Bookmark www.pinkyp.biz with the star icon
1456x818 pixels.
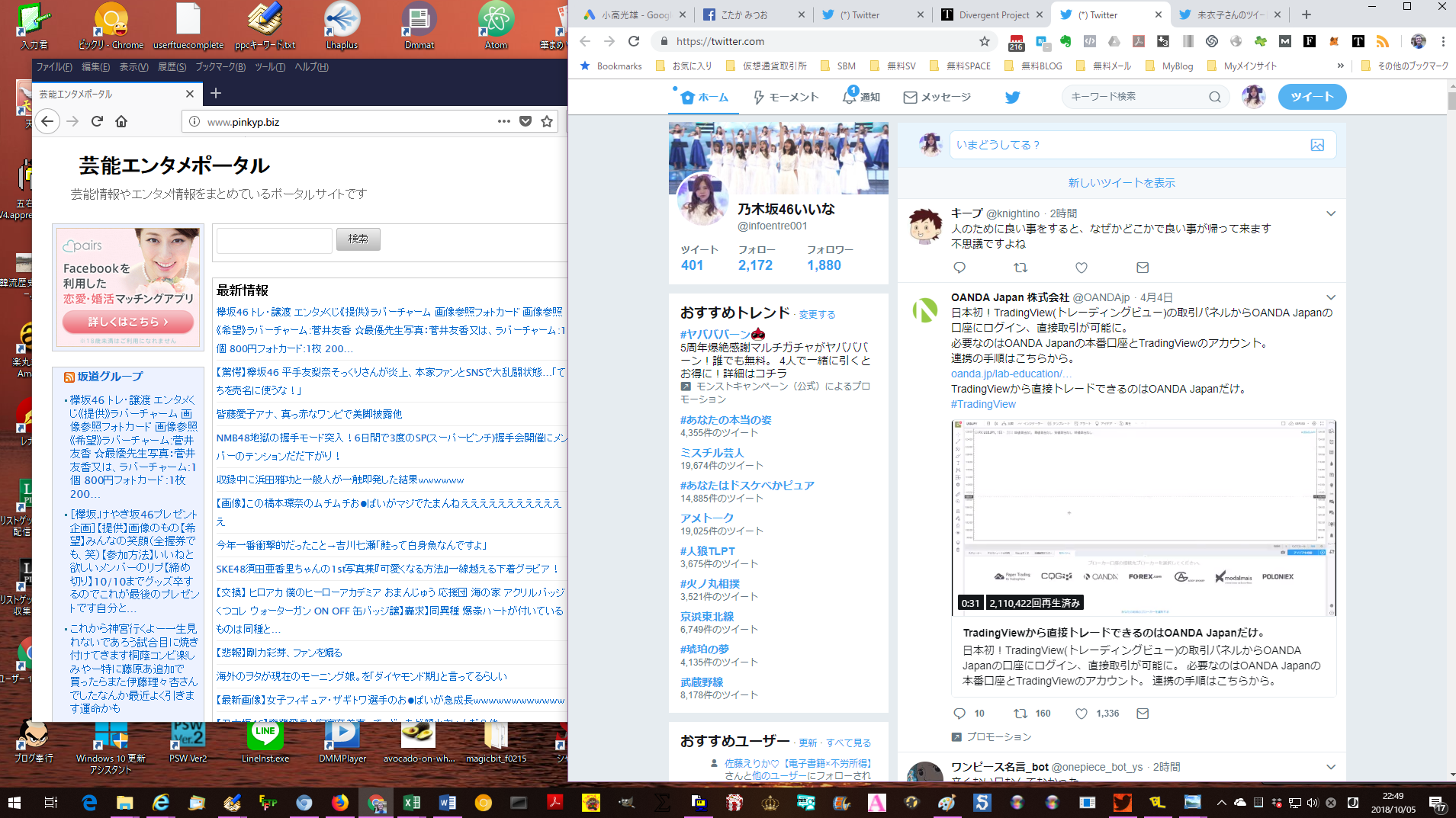545,121
